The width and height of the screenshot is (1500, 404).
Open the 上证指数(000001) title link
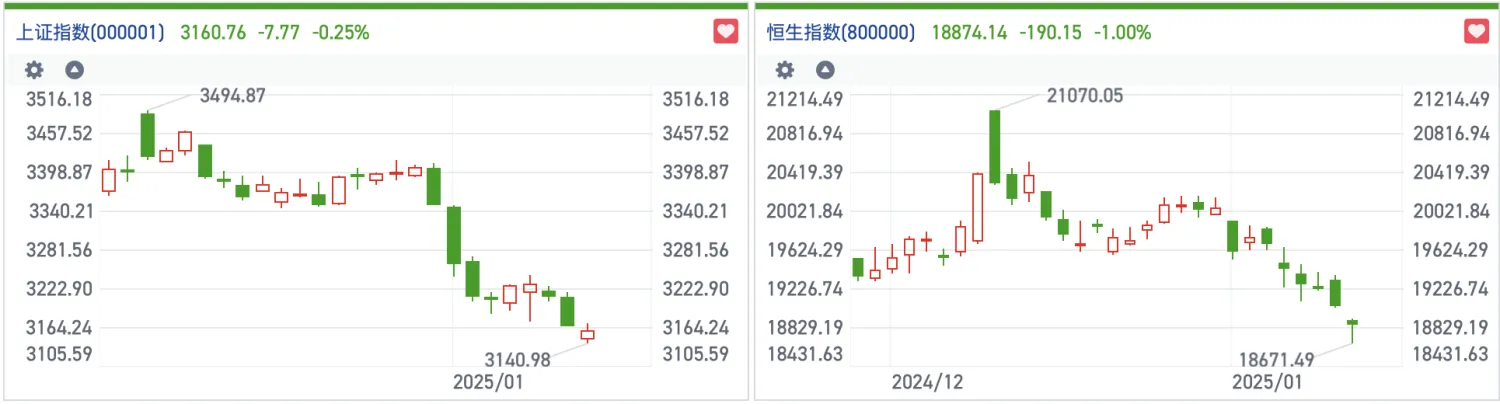(x=90, y=32)
